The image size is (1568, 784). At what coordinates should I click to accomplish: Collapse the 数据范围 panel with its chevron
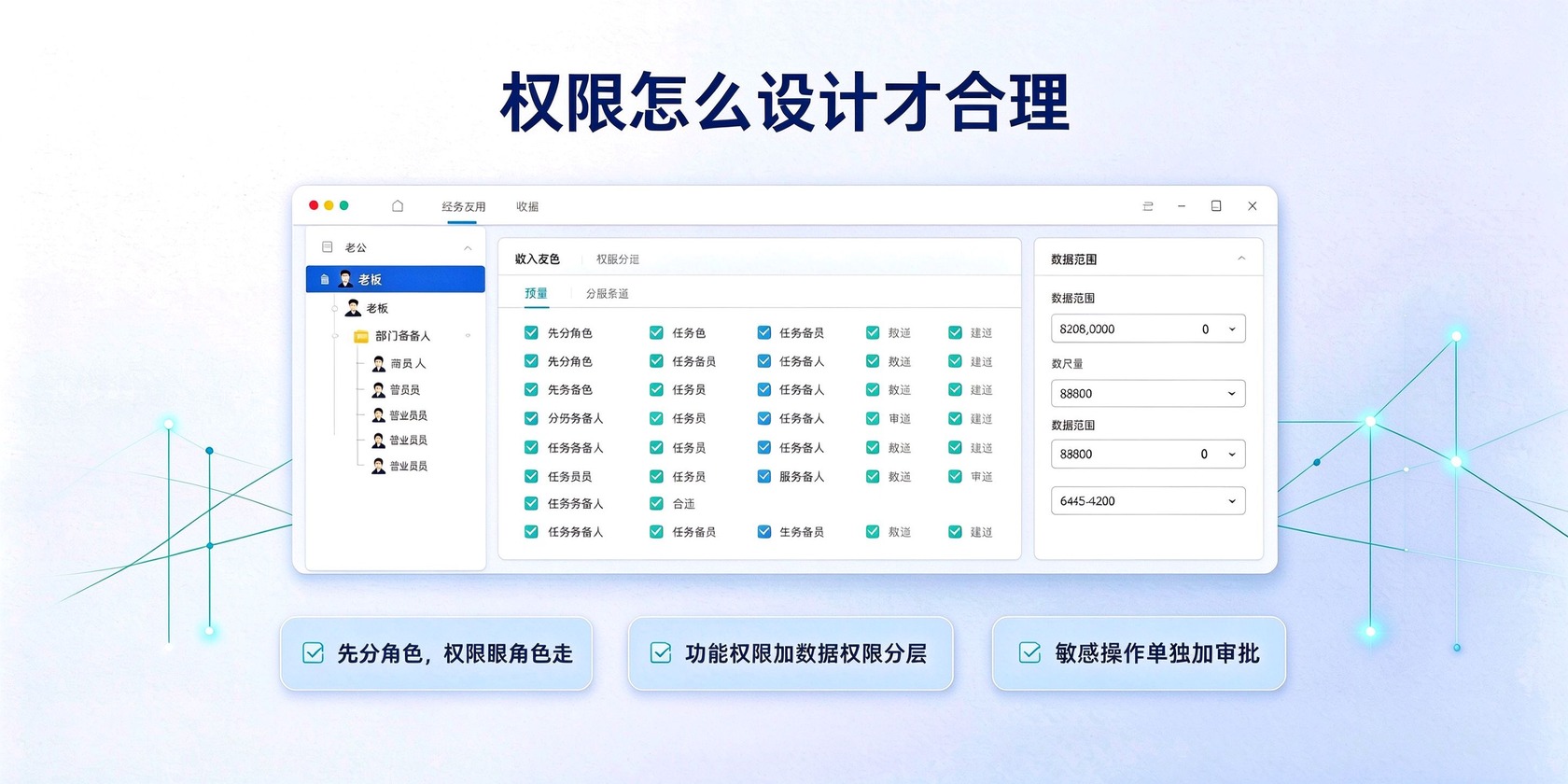pos(1241,259)
